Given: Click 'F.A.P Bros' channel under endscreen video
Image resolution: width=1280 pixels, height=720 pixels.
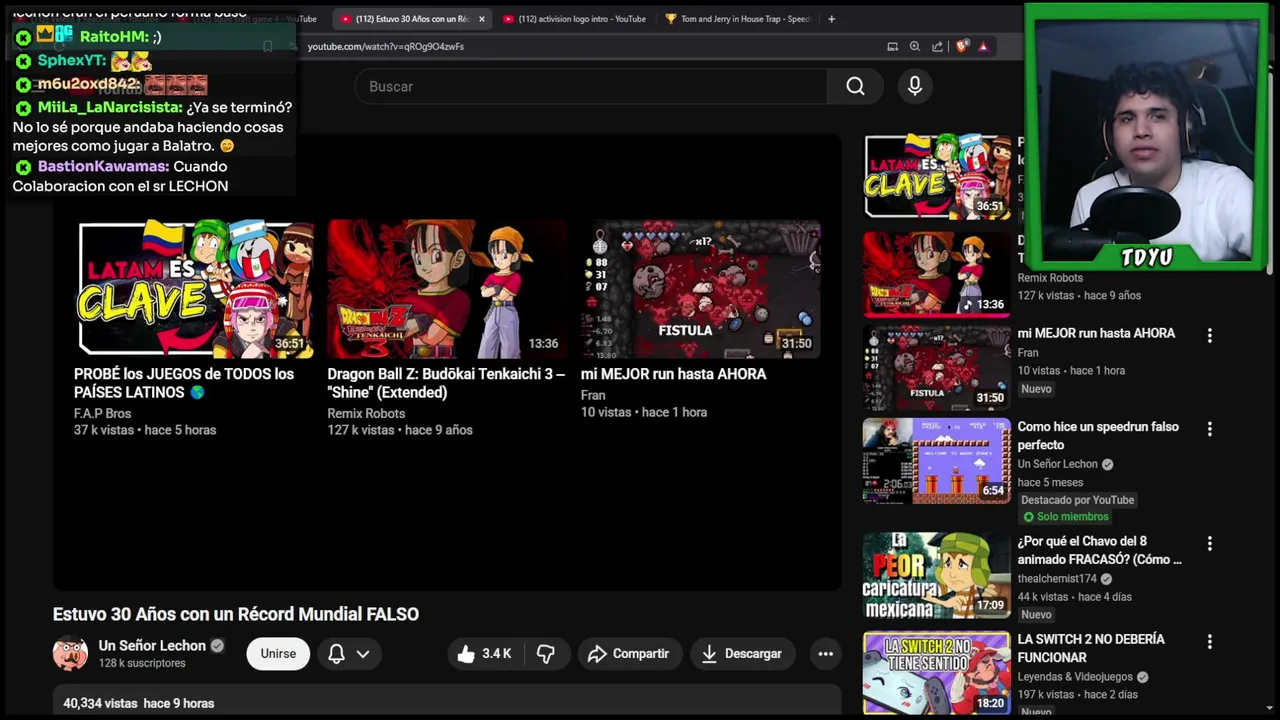Looking at the screenshot, I should (102, 413).
